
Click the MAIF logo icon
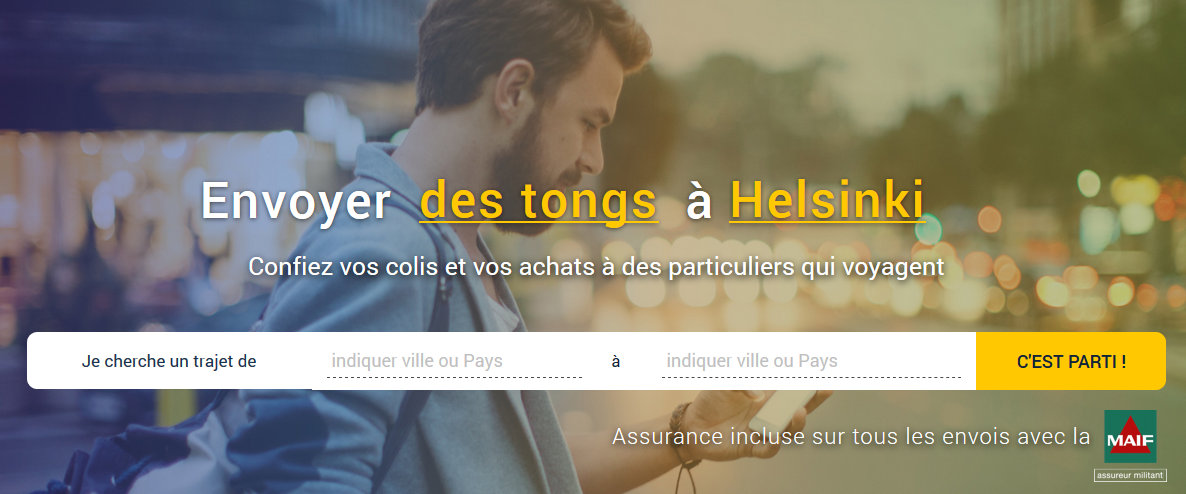(1130, 437)
